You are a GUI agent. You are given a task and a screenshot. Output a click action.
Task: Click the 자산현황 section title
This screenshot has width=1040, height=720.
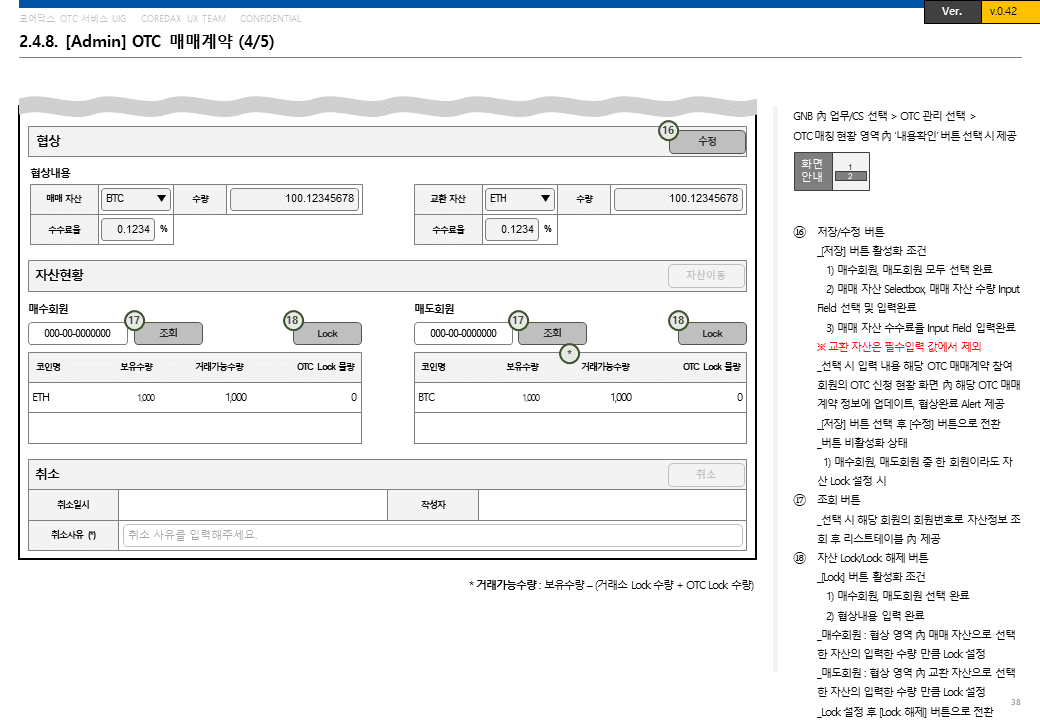(x=60, y=275)
